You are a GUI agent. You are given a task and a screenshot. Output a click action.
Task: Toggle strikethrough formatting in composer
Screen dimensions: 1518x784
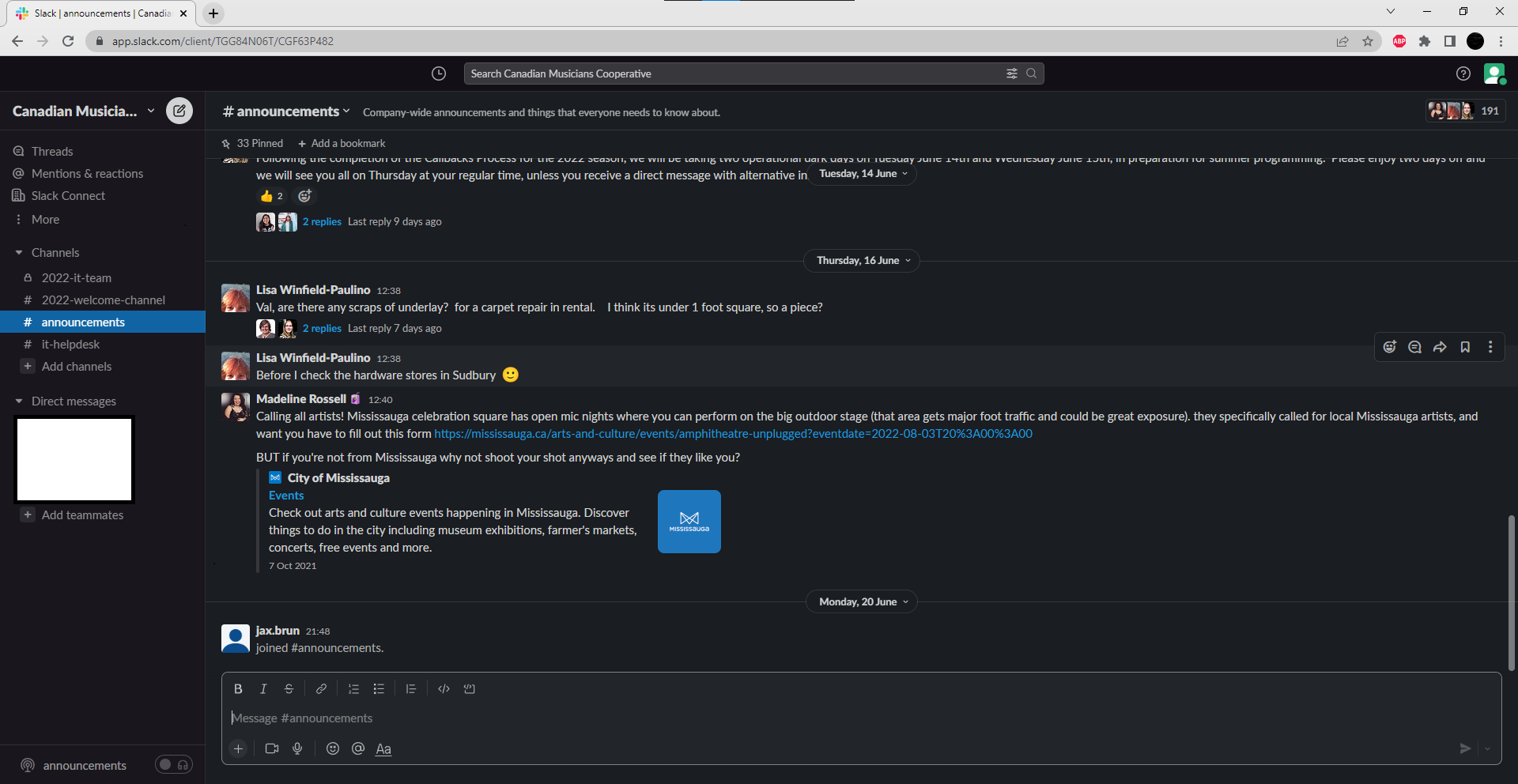289,689
